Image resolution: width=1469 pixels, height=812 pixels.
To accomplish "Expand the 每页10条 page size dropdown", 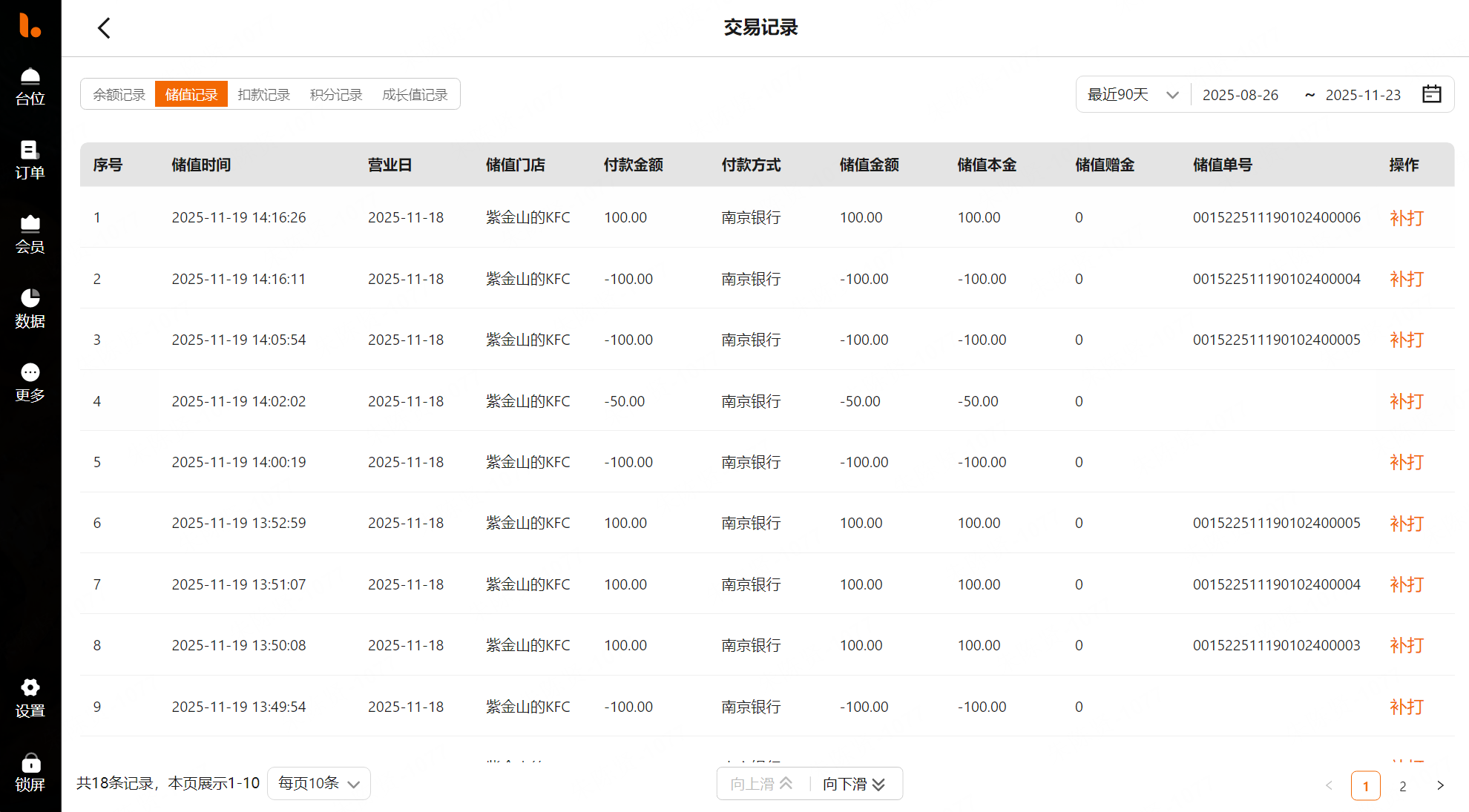I will coord(318,784).
